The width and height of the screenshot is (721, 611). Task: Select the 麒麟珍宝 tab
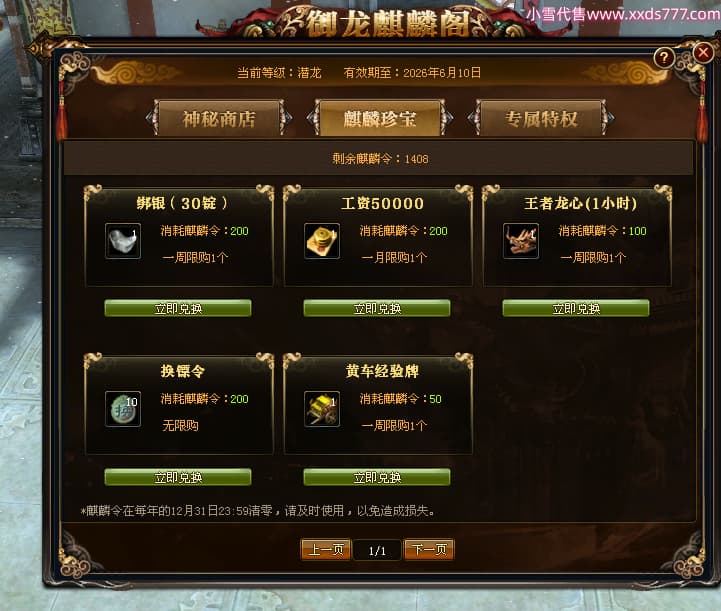(380, 119)
